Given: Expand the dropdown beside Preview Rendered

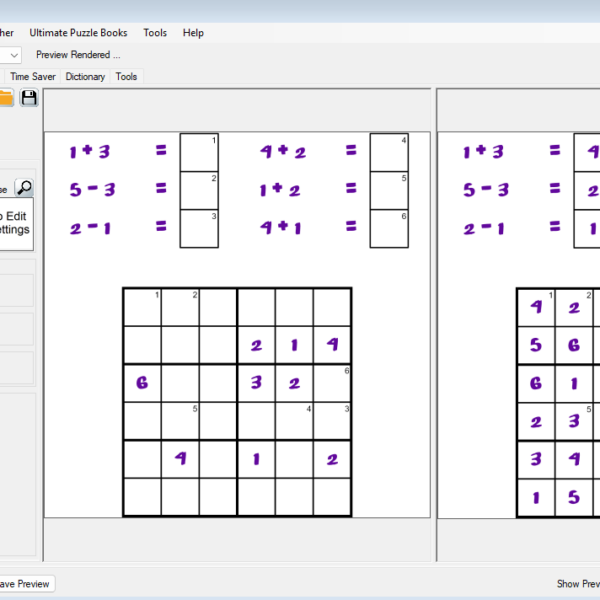Looking at the screenshot, I should (13, 55).
